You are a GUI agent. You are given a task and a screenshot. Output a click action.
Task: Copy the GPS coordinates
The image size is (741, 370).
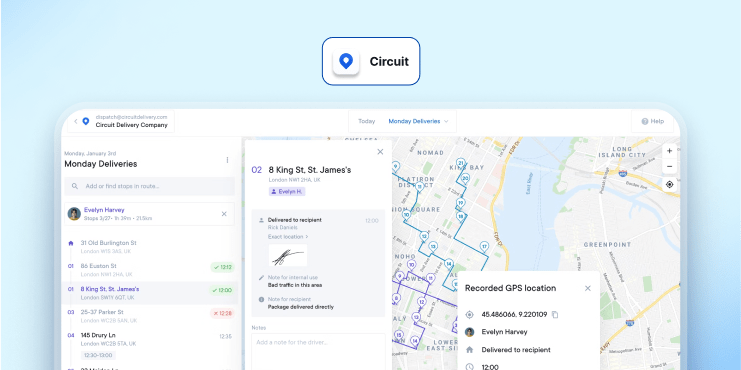(x=555, y=314)
